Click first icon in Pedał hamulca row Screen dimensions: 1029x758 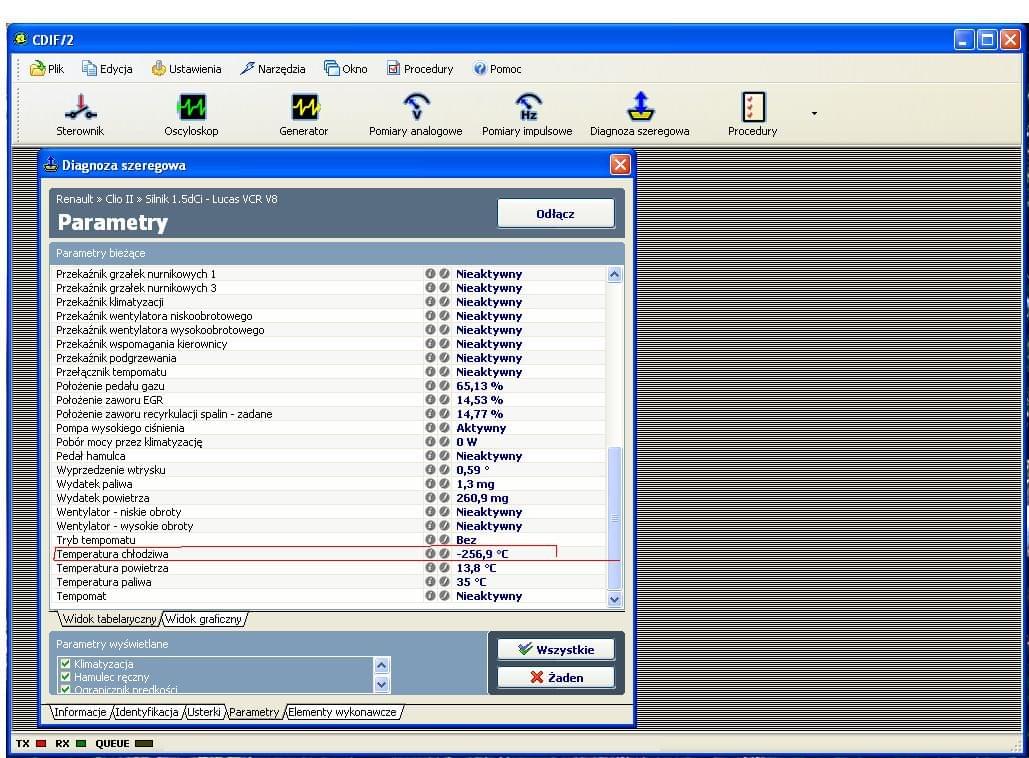point(430,456)
